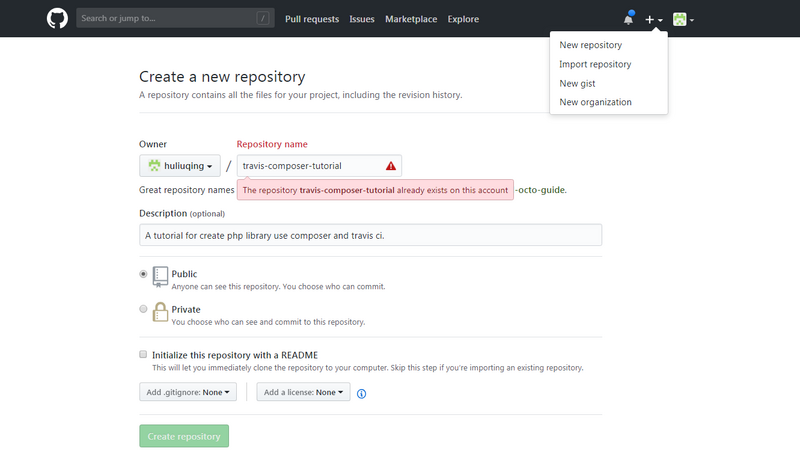Image resolution: width=800 pixels, height=460 pixels.
Task: Click the Private repository lock icon
Action: coord(160,312)
